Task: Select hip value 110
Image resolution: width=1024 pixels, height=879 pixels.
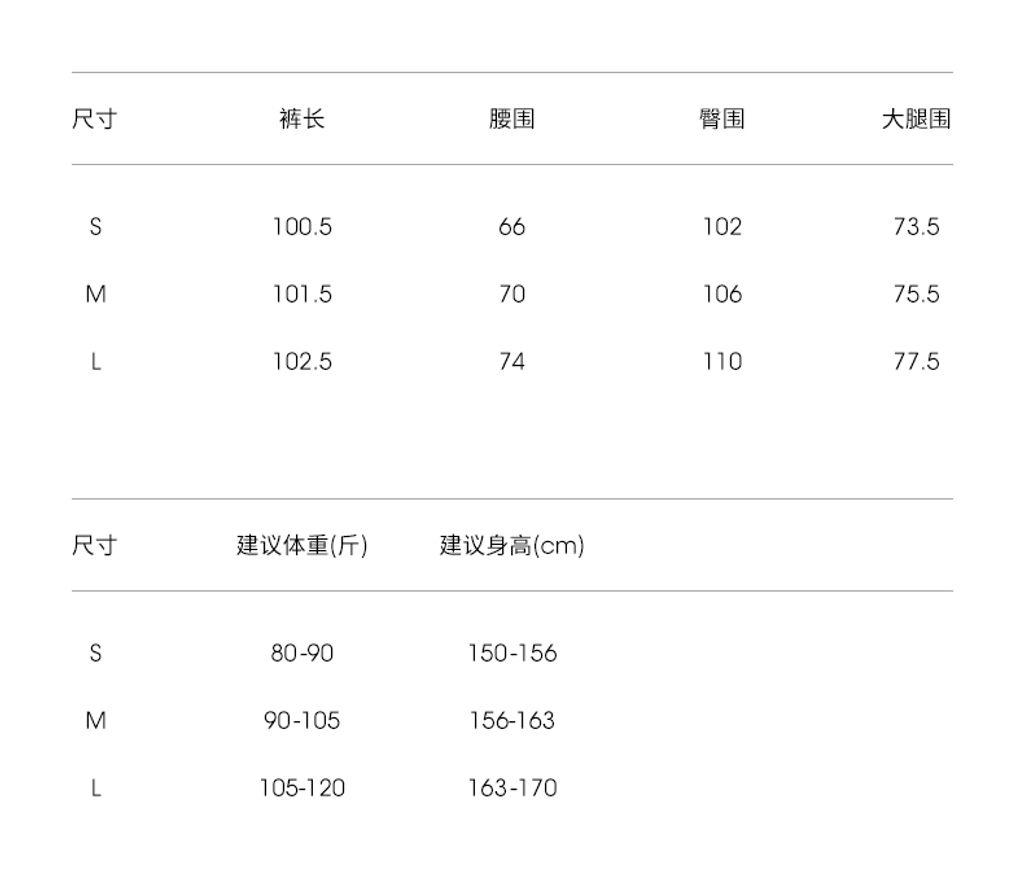Action: coord(722,361)
